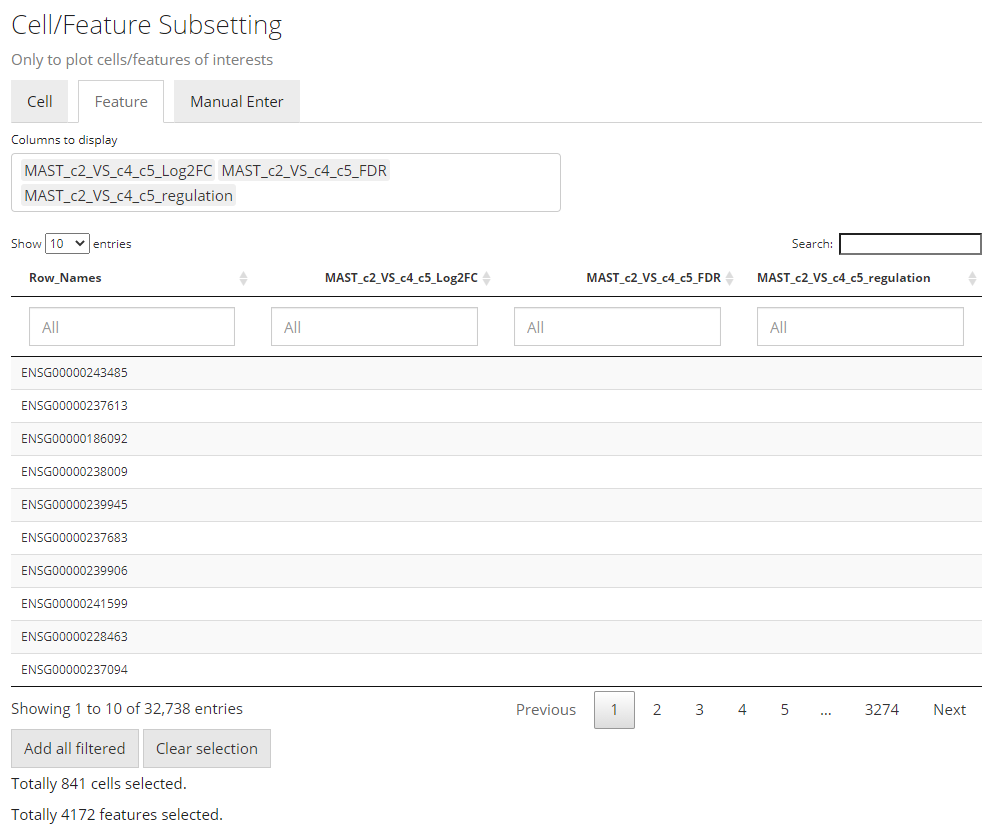Select row ENSG00000237094 in the table
Image resolution: width=994 pixels, height=837 pixels.
coord(75,670)
